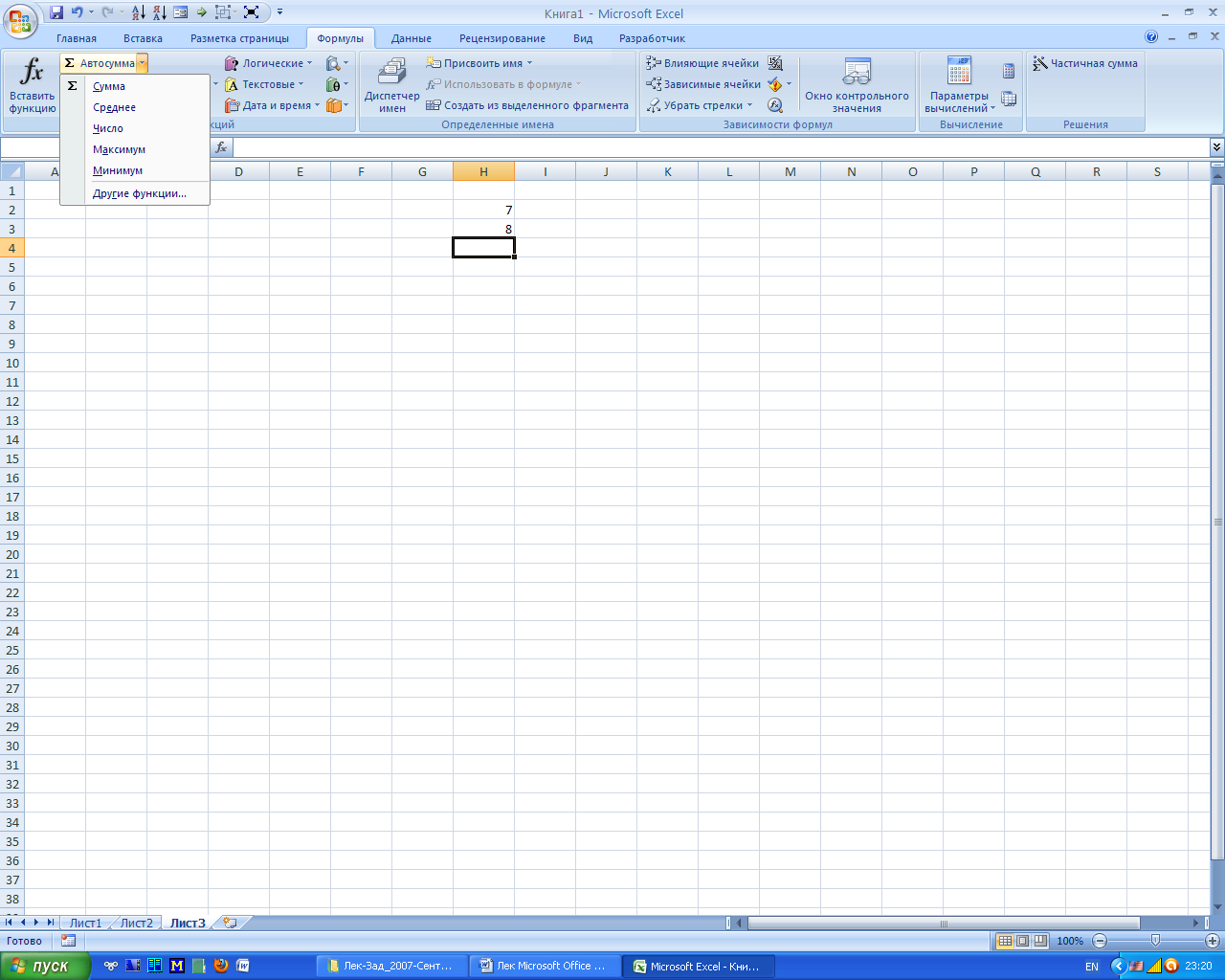Image resolution: width=1225 pixels, height=980 pixels.
Task: Click Влияющие ячейки (Trace Precedents)
Action: click(x=702, y=63)
